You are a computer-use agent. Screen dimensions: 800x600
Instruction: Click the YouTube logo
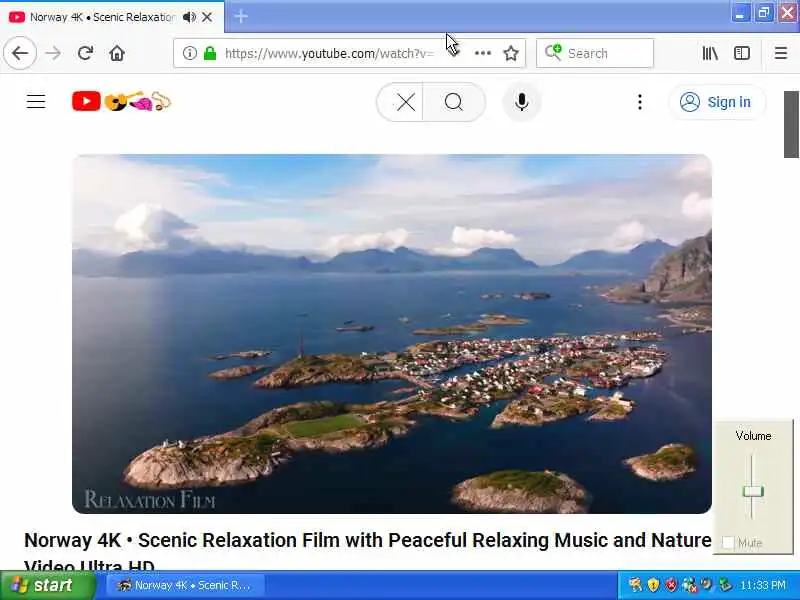coord(121,102)
